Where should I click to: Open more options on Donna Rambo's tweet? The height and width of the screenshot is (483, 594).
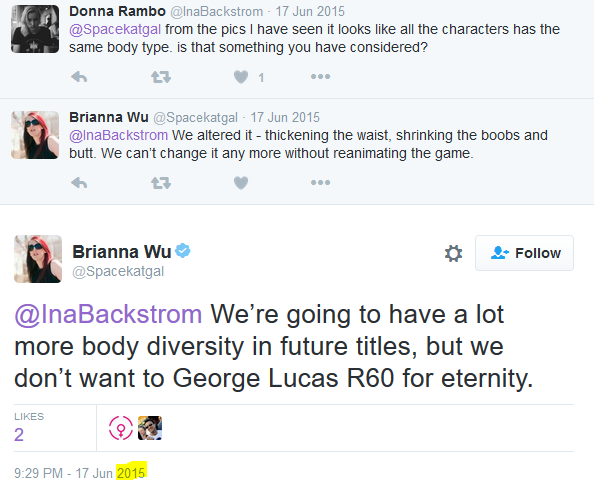tap(320, 77)
